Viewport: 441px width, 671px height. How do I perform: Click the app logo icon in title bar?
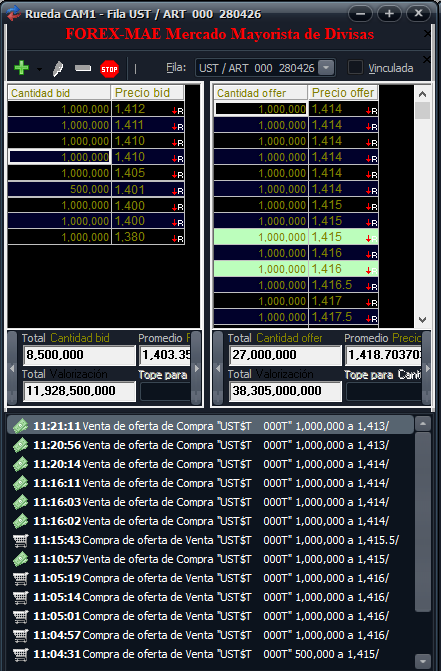14,13
